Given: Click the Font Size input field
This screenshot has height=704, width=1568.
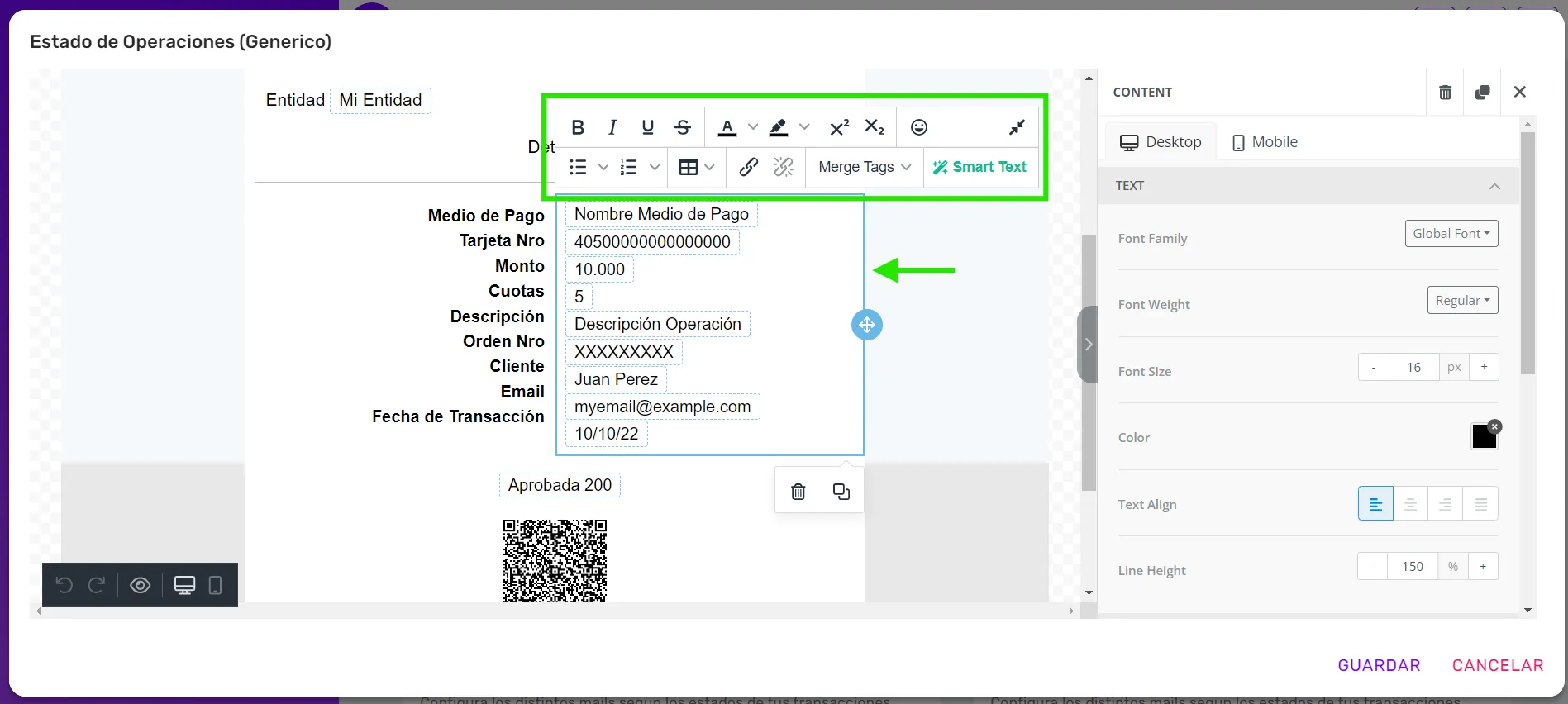Looking at the screenshot, I should (1414, 367).
